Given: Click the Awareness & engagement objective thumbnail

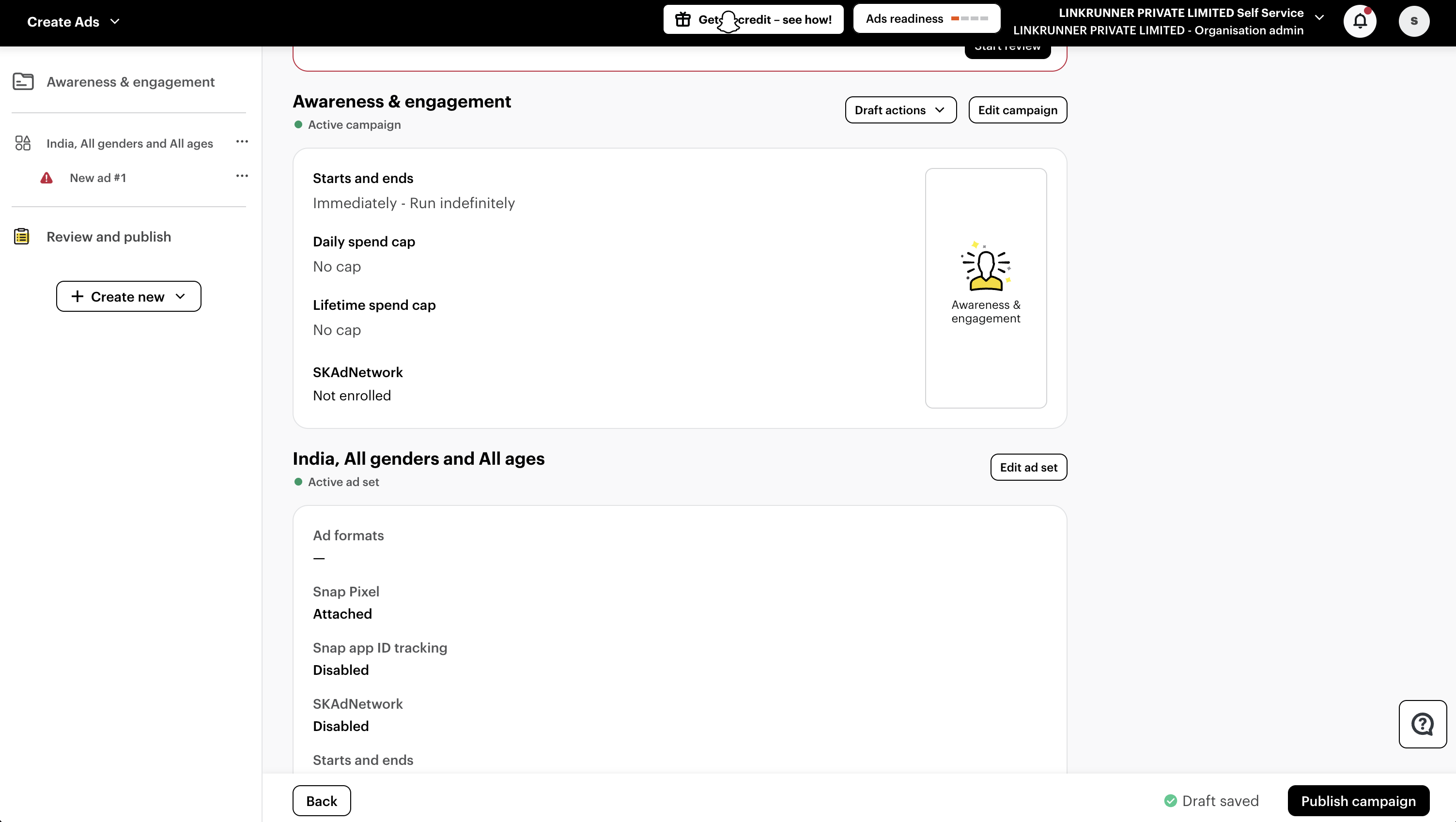Looking at the screenshot, I should pos(985,288).
